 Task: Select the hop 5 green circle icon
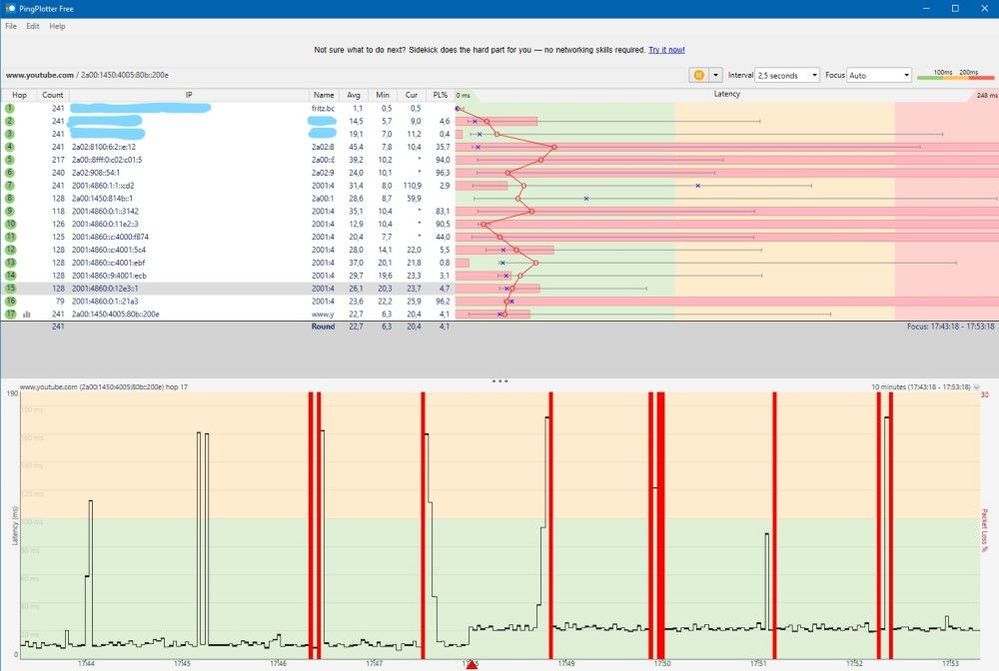(x=10, y=160)
